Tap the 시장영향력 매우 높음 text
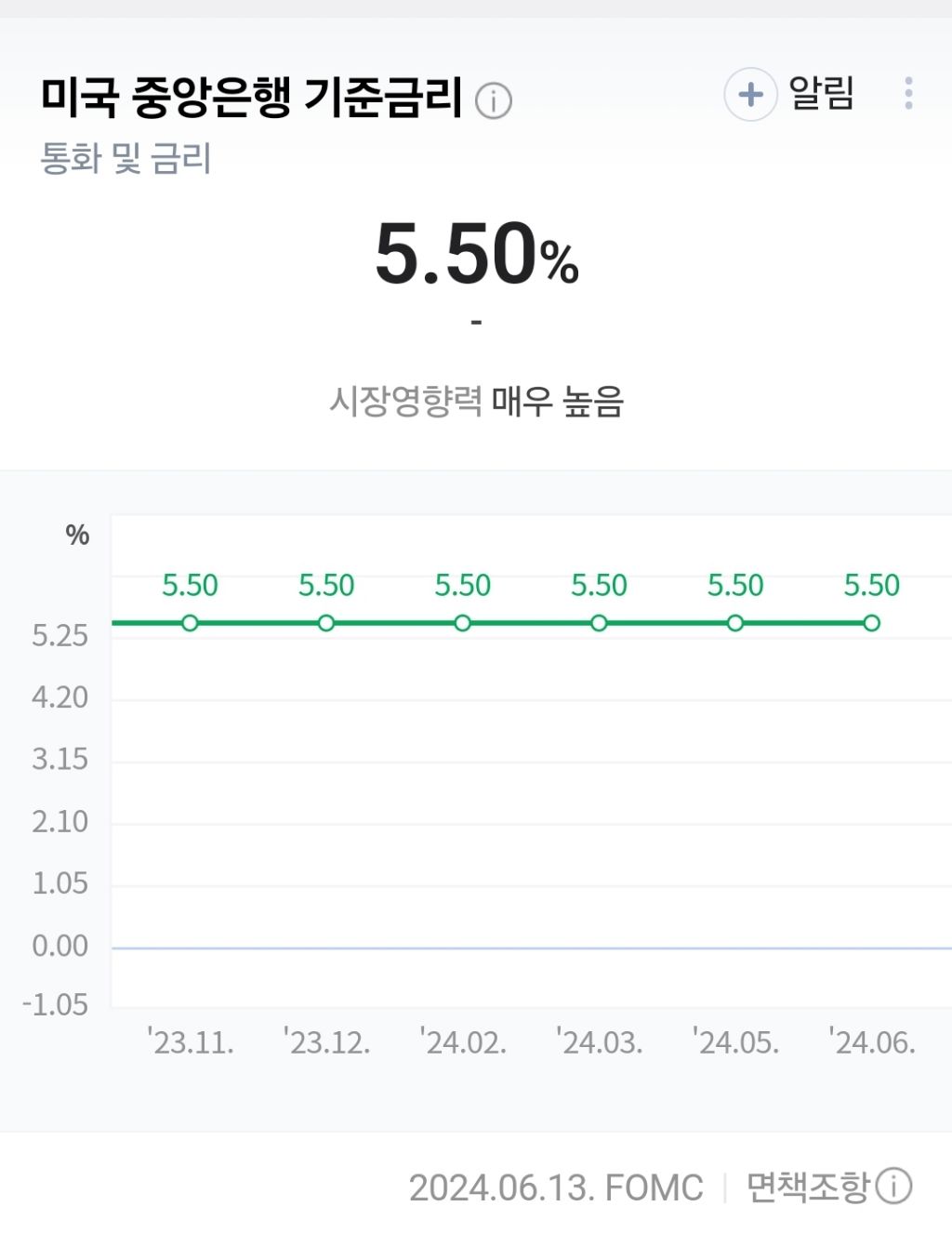 pyautogui.click(x=476, y=402)
